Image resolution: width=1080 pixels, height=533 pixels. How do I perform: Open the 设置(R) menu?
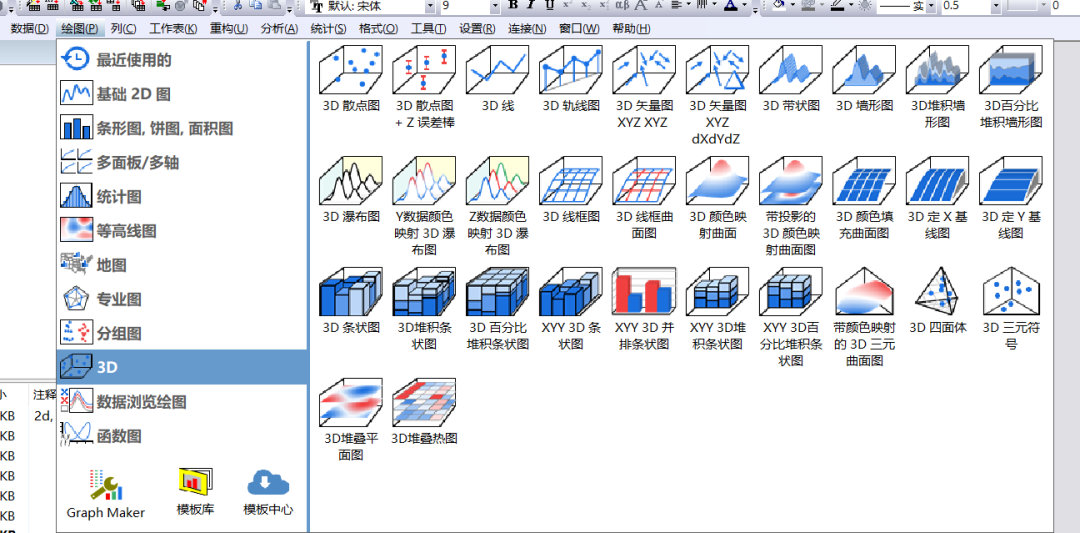pyautogui.click(x=477, y=29)
